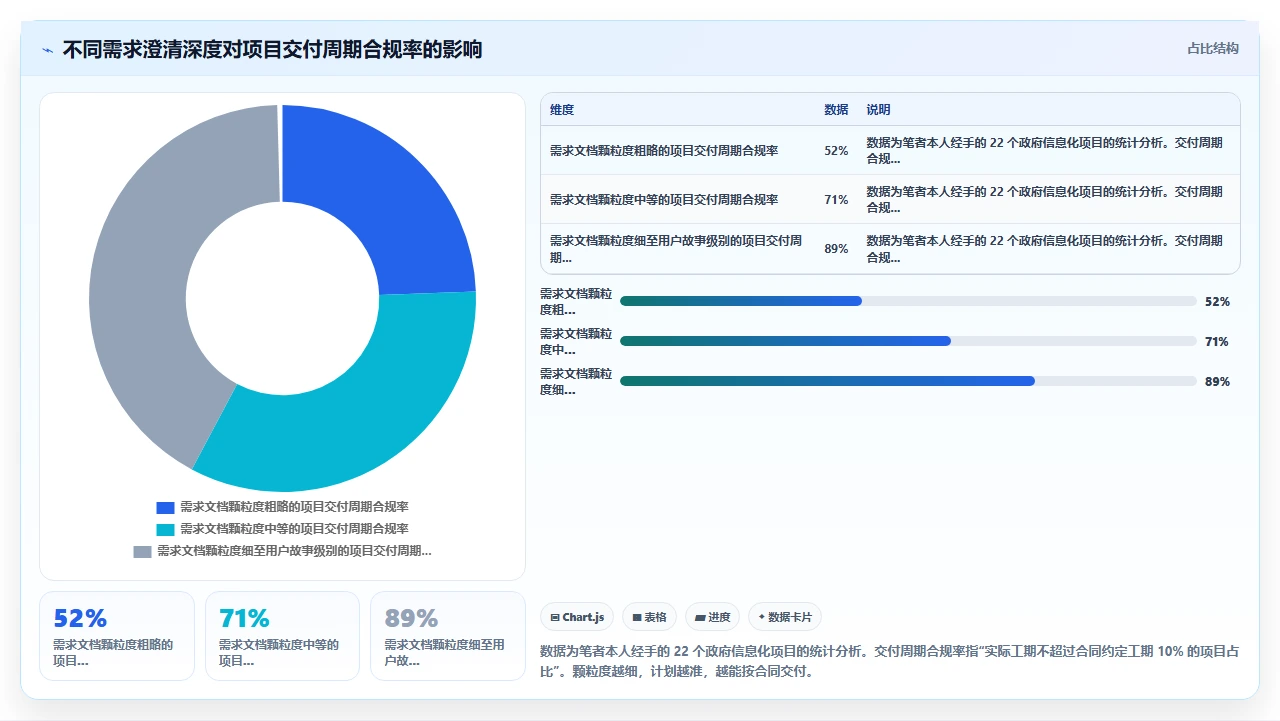Click the 占比结构 label in header
This screenshot has height=721, width=1280.
[1212, 48]
